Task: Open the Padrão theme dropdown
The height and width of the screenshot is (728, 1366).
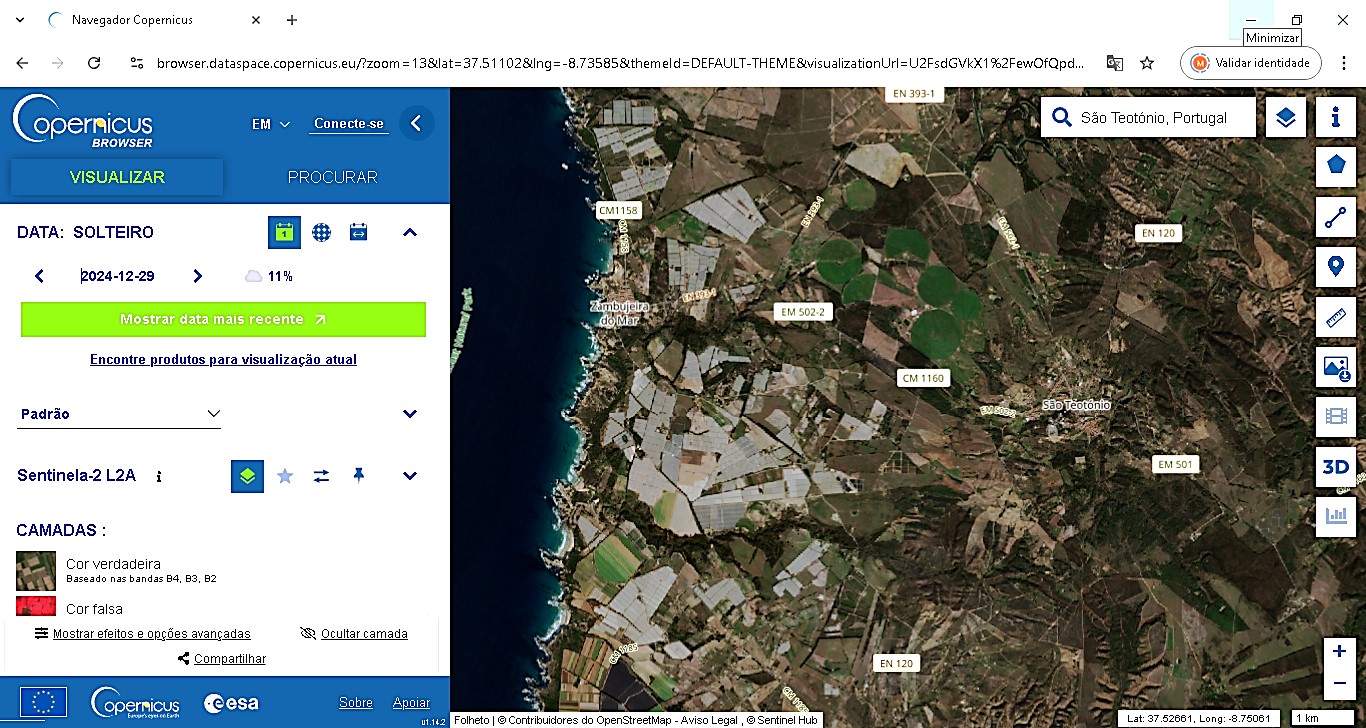Action: click(119, 414)
